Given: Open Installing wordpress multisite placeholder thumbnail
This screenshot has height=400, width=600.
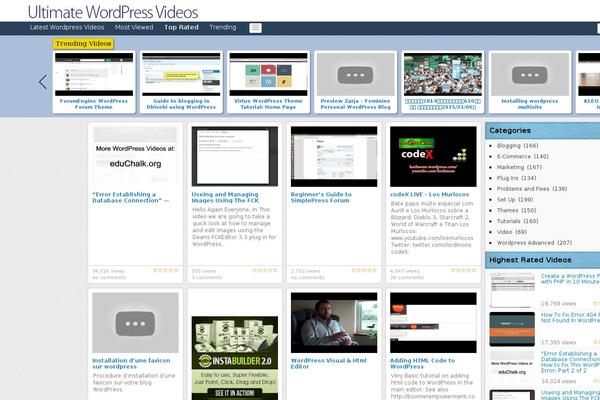Looking at the screenshot, I should 530,74.
